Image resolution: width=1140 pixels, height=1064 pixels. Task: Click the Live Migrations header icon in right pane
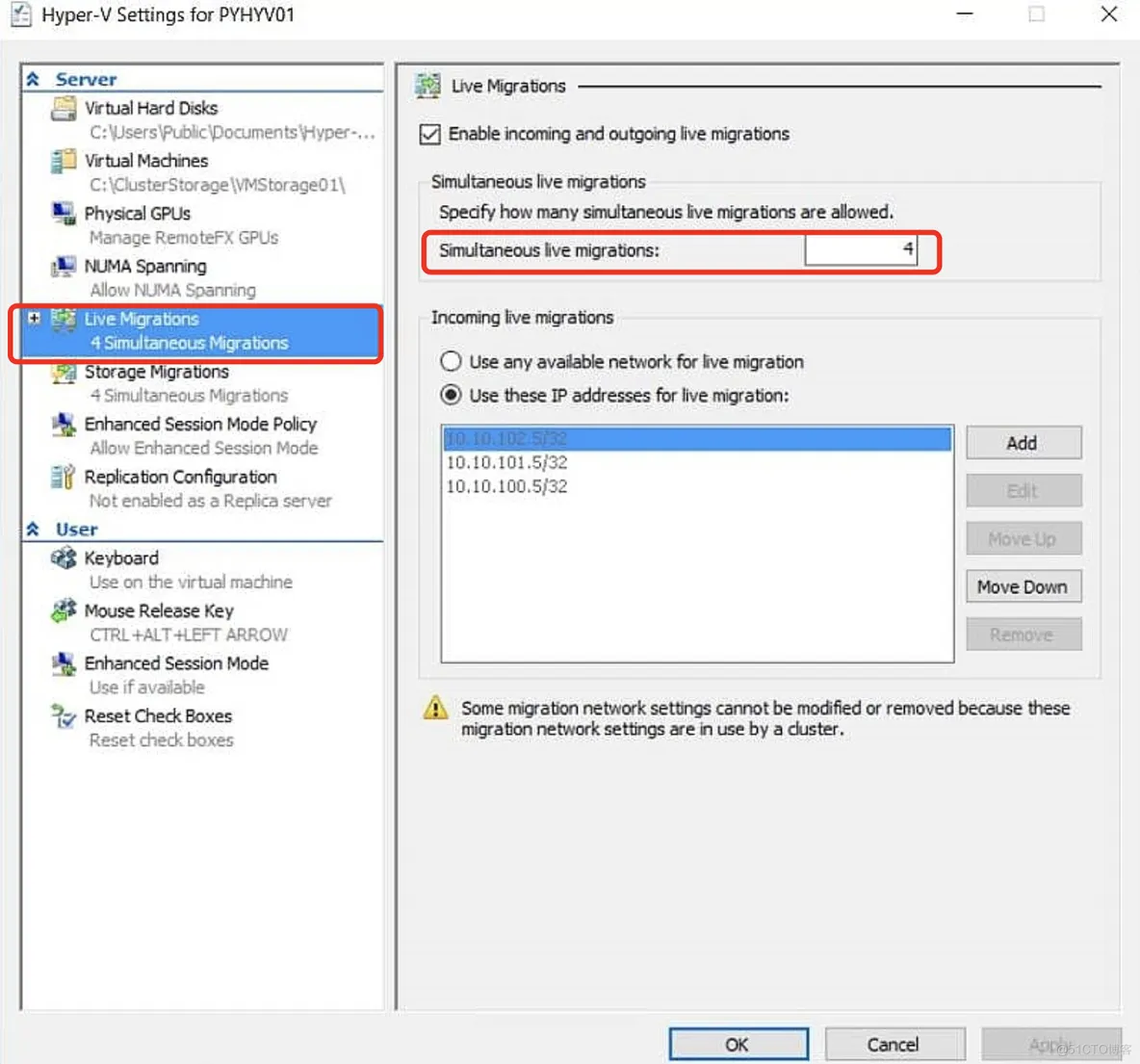(x=427, y=86)
